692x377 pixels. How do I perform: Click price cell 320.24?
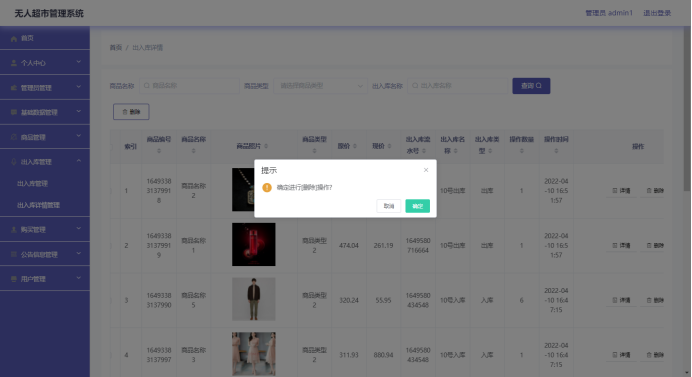[x=349, y=300]
